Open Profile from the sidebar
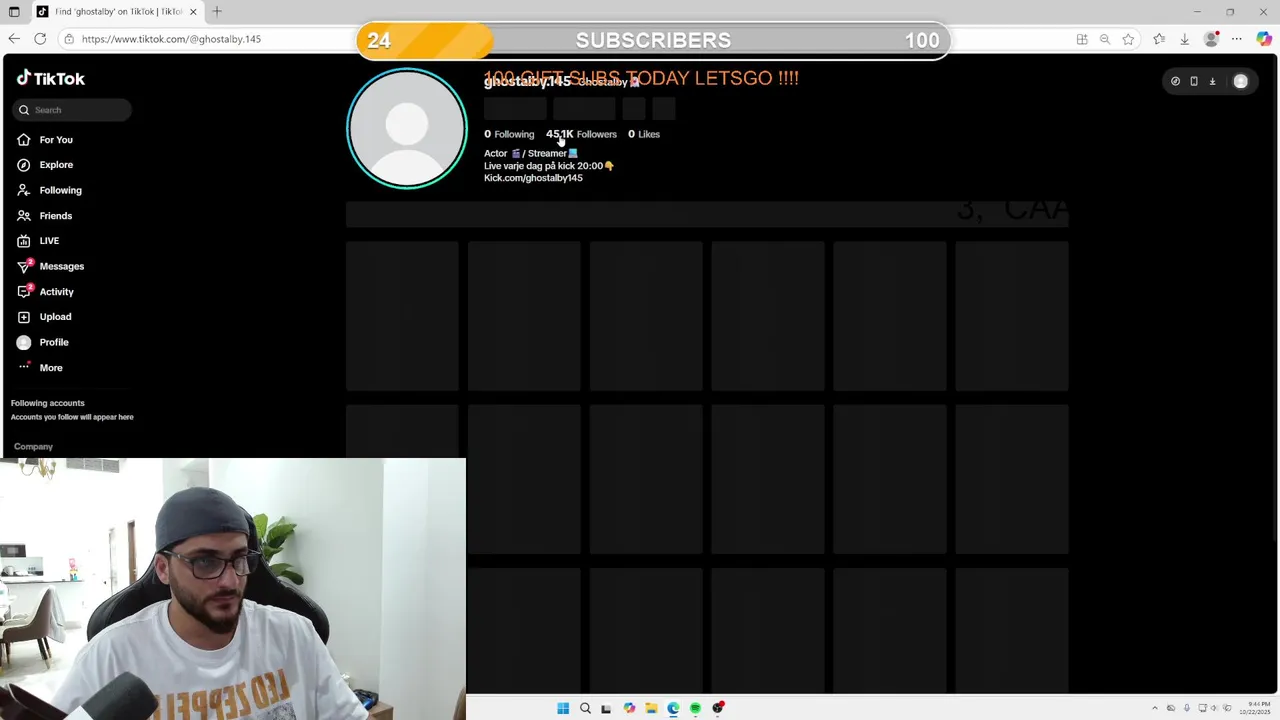Screen dimensions: 1280x720 tap(54, 342)
